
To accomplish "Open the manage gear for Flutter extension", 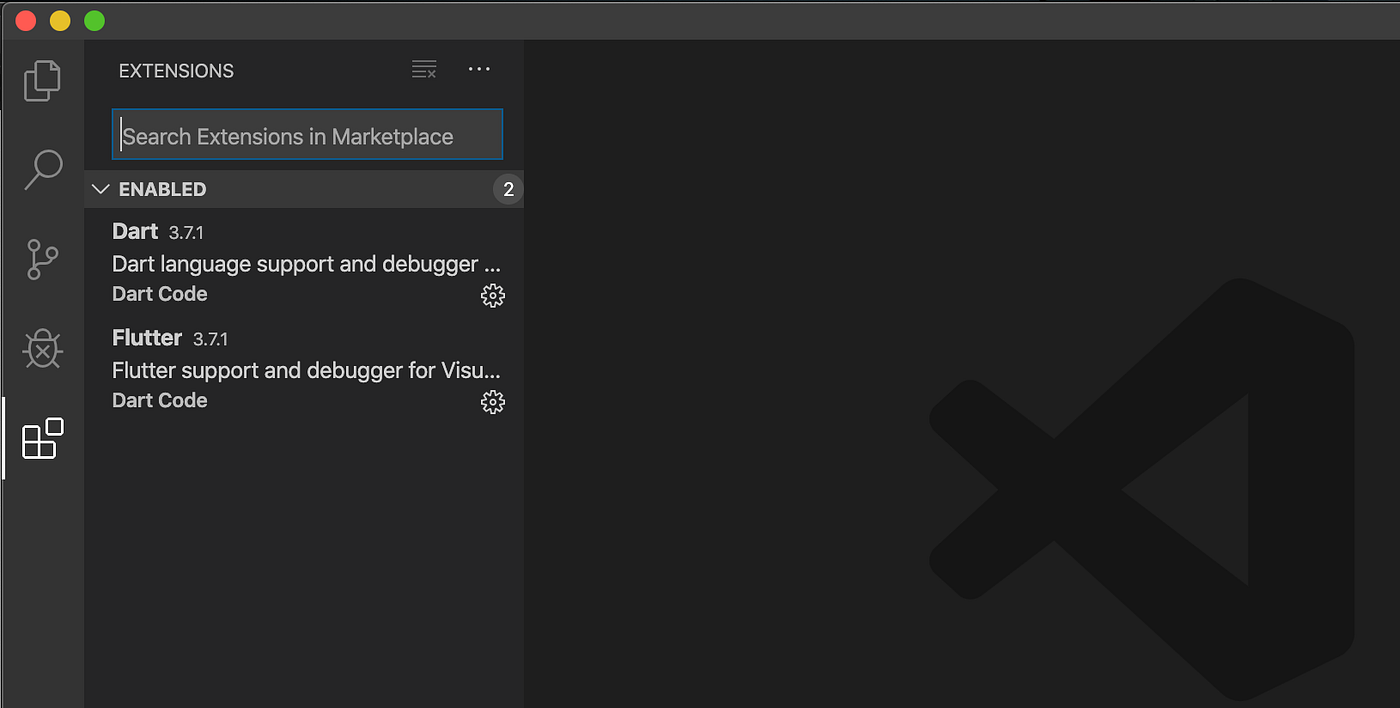I will point(493,402).
